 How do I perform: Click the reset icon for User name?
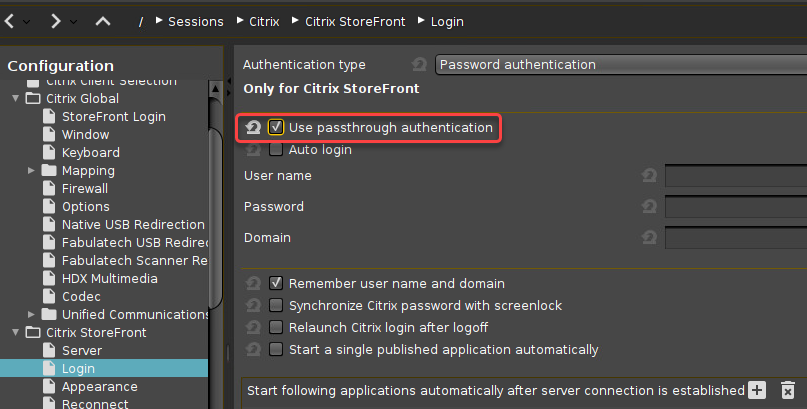pyautogui.click(x=649, y=176)
